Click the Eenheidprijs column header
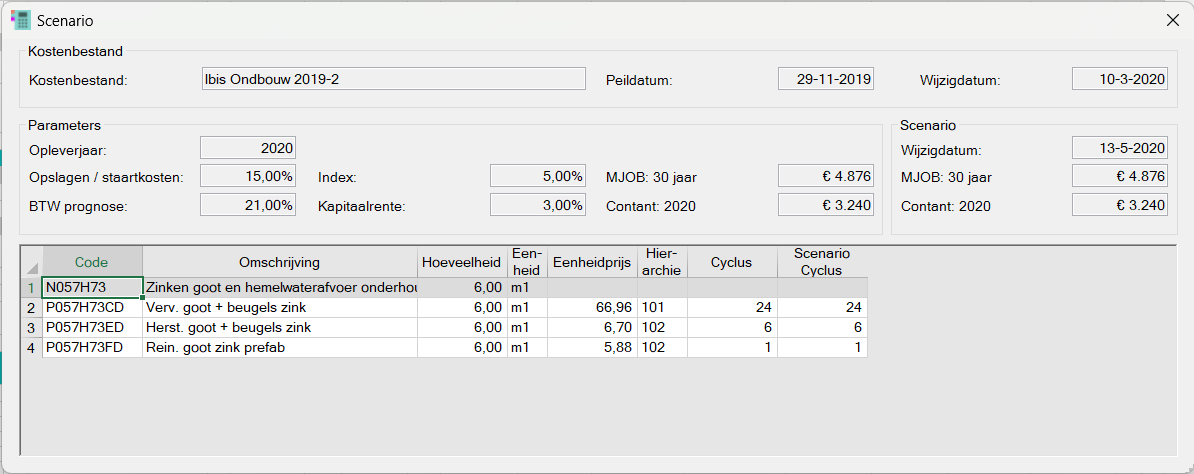The image size is (1194, 474). click(x=592, y=262)
